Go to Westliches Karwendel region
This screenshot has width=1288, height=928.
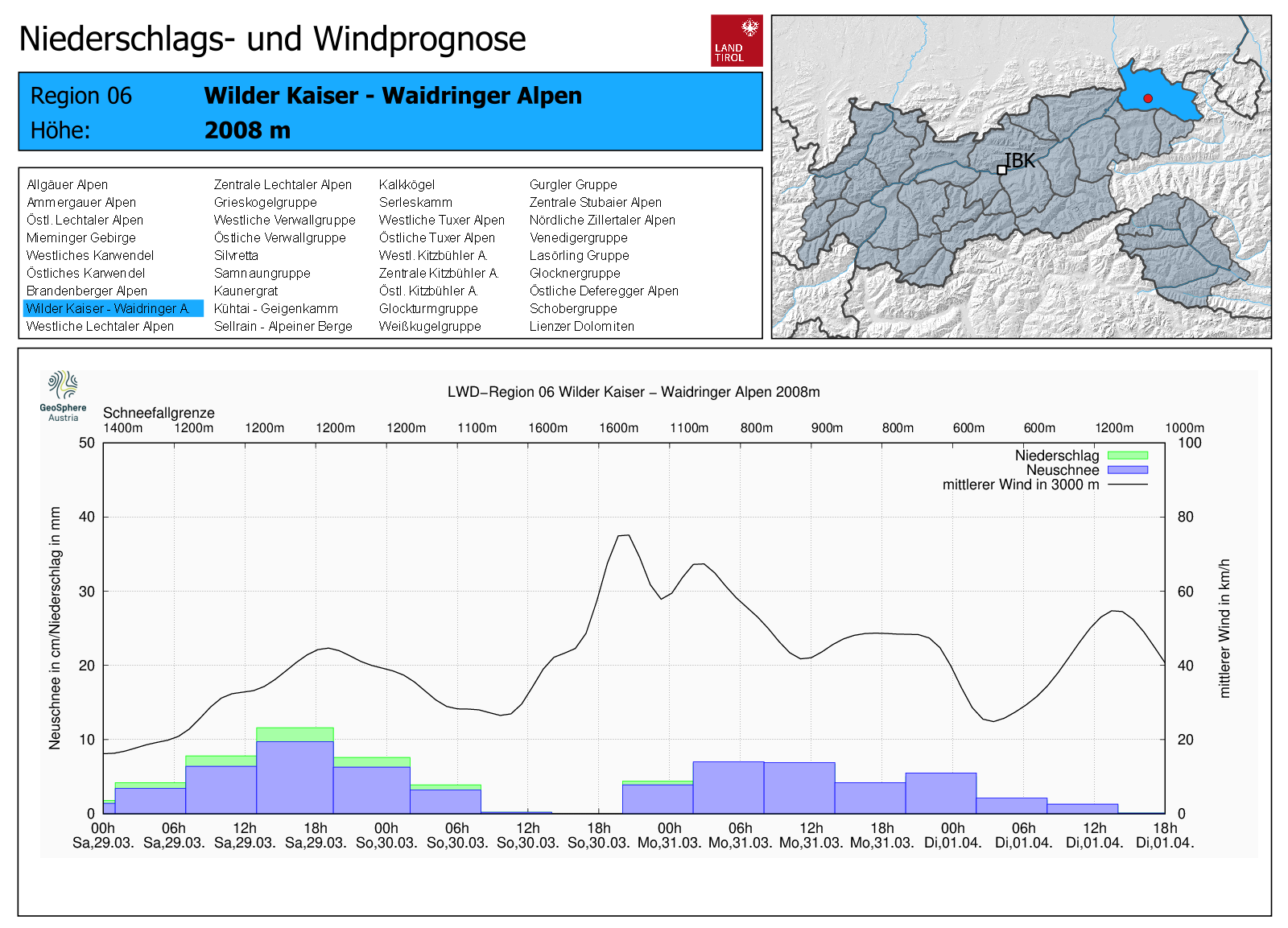click(89, 255)
